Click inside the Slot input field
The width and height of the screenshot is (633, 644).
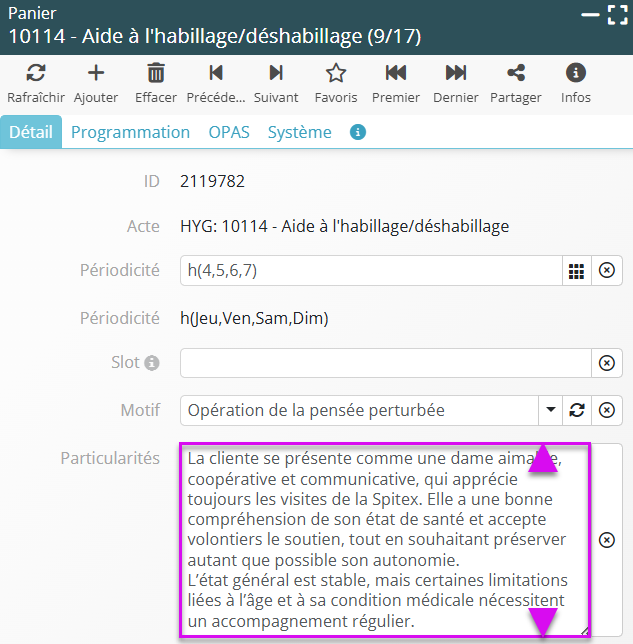pyautogui.click(x=384, y=363)
